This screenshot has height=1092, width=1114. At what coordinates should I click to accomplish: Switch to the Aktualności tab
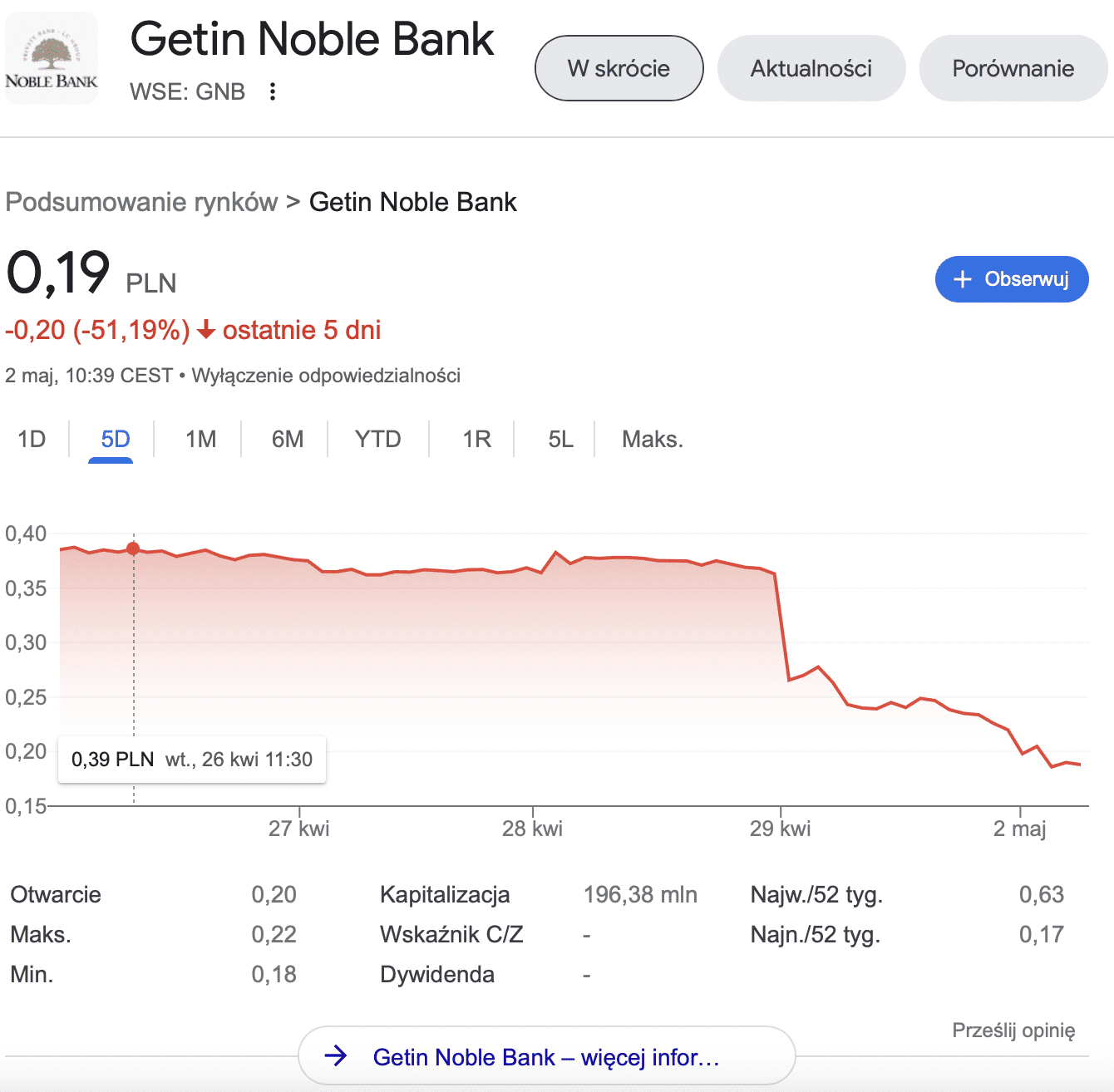[x=811, y=68]
